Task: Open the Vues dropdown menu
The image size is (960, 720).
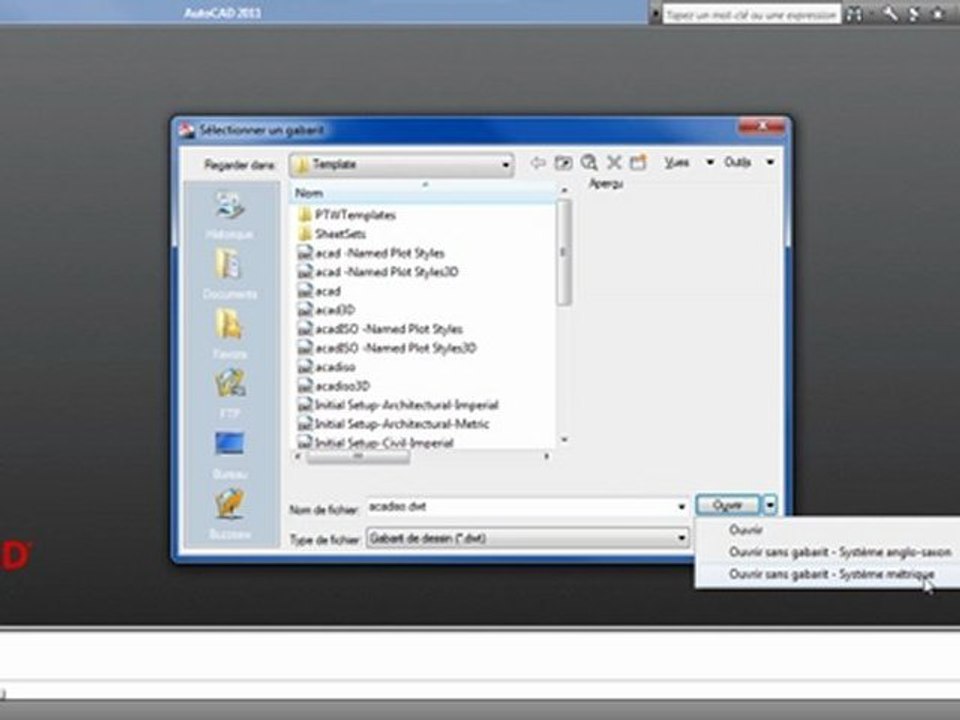Action: coord(689,162)
